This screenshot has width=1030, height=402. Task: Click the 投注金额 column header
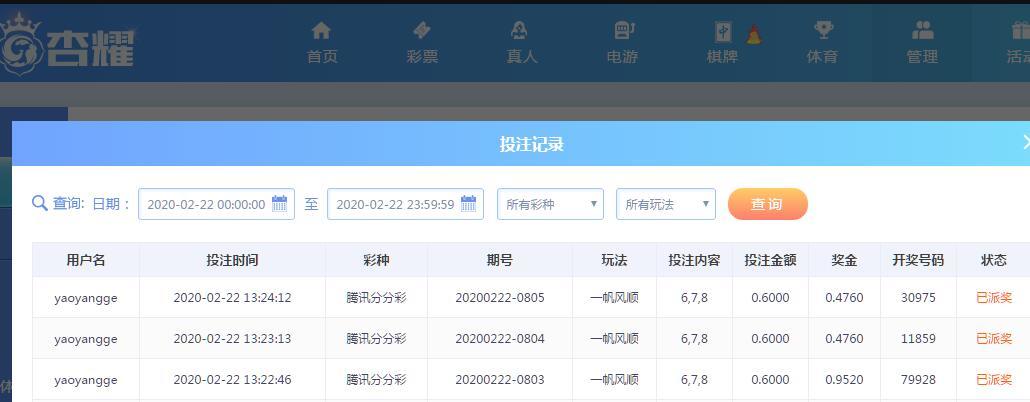click(771, 260)
